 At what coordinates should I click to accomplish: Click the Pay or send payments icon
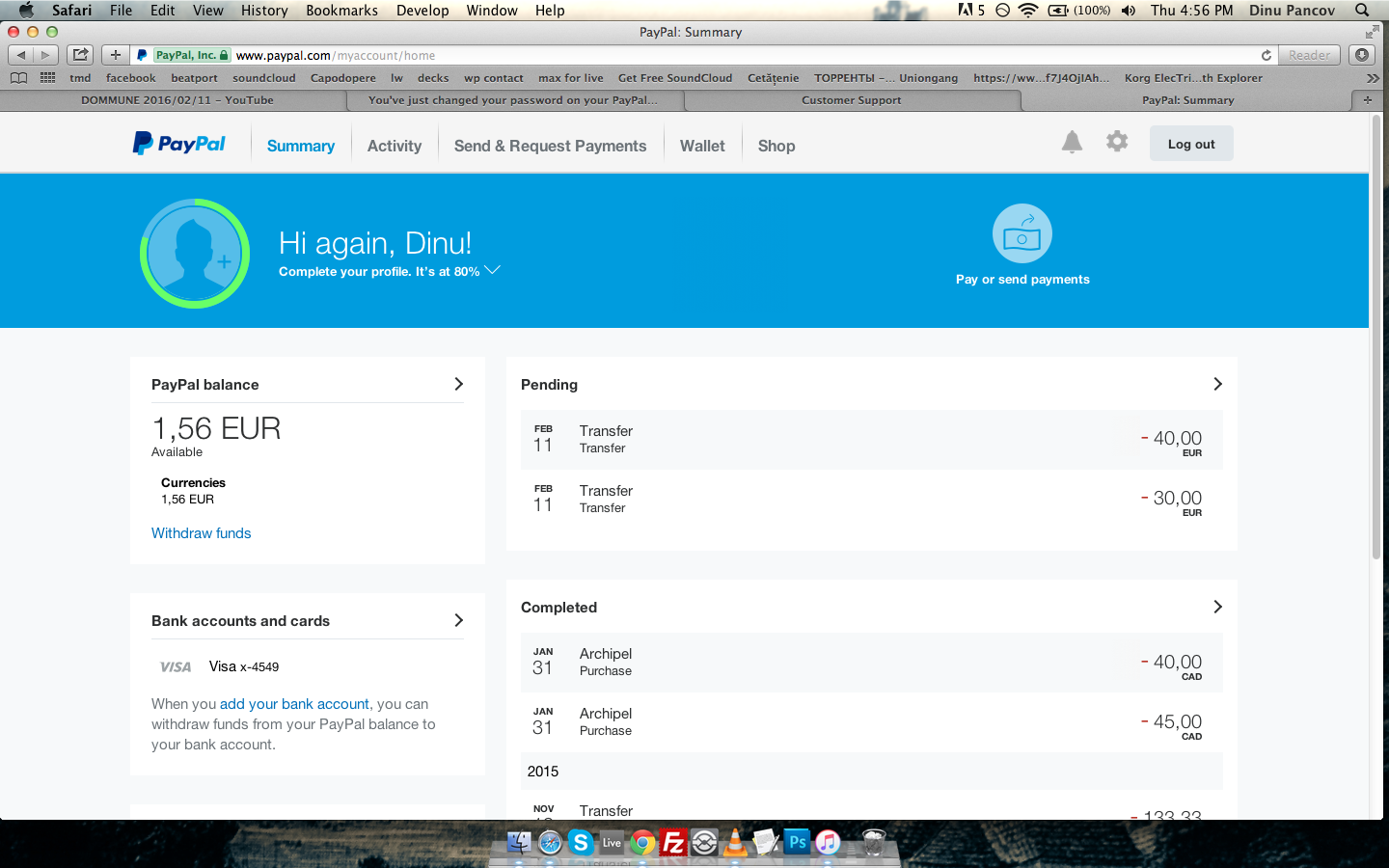click(x=1022, y=233)
